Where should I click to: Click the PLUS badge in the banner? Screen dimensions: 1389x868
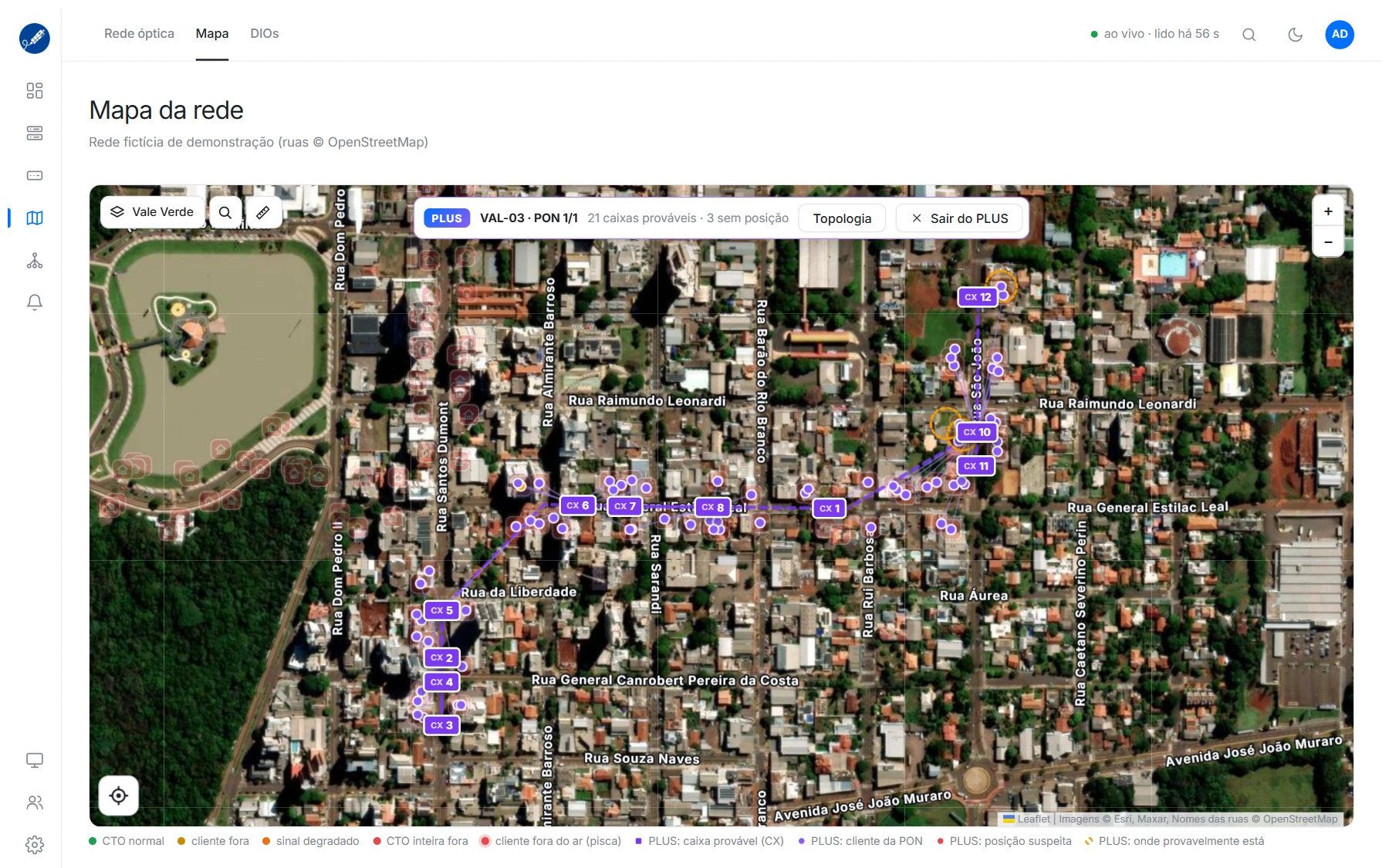[447, 218]
